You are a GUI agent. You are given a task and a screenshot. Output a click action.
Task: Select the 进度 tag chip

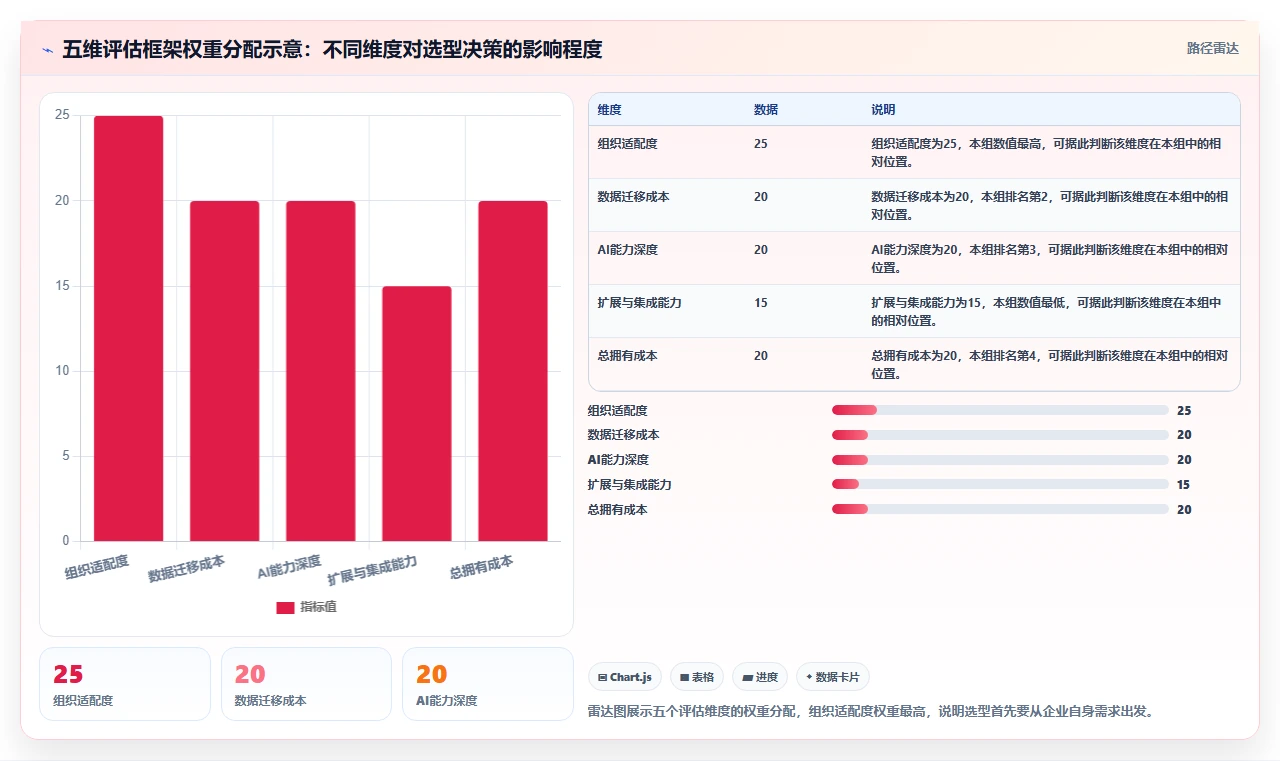click(760, 677)
